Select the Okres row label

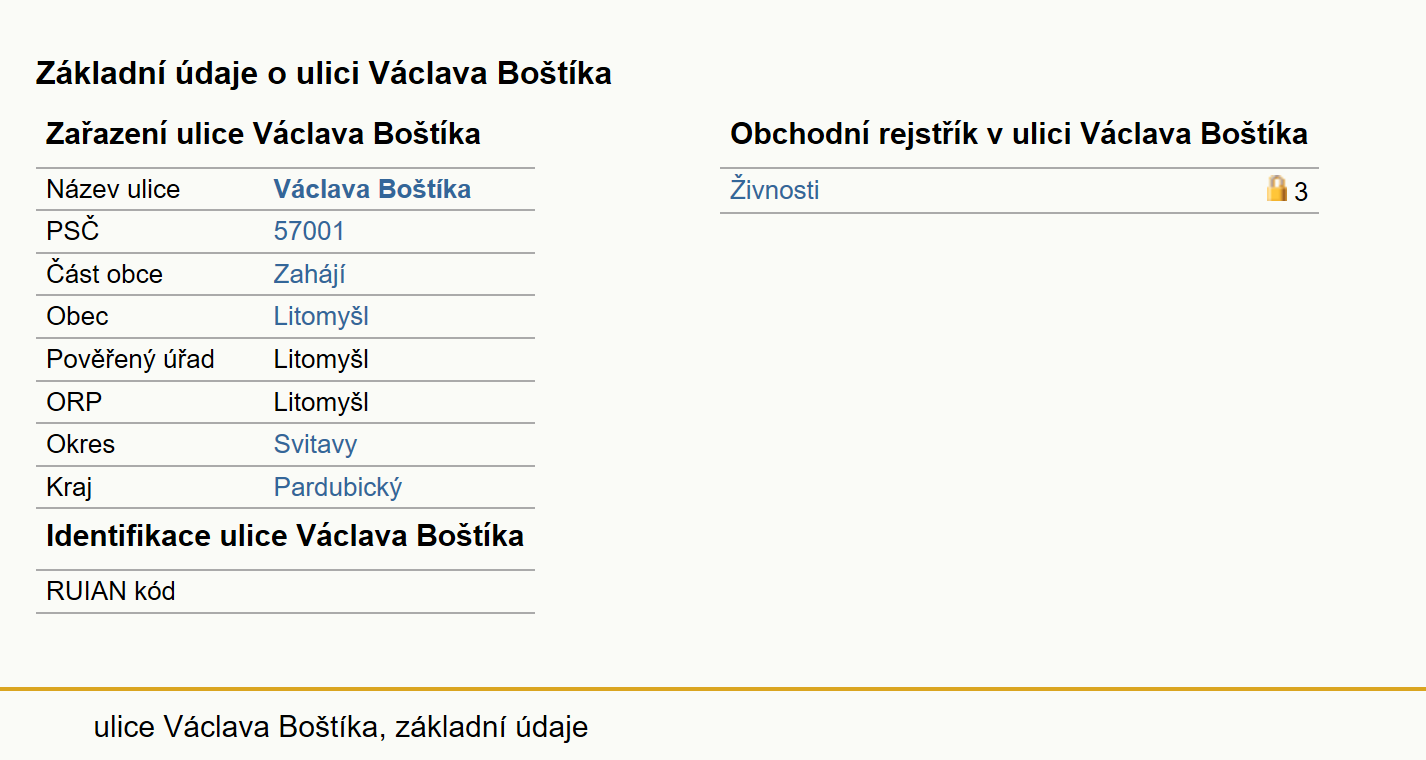point(81,445)
